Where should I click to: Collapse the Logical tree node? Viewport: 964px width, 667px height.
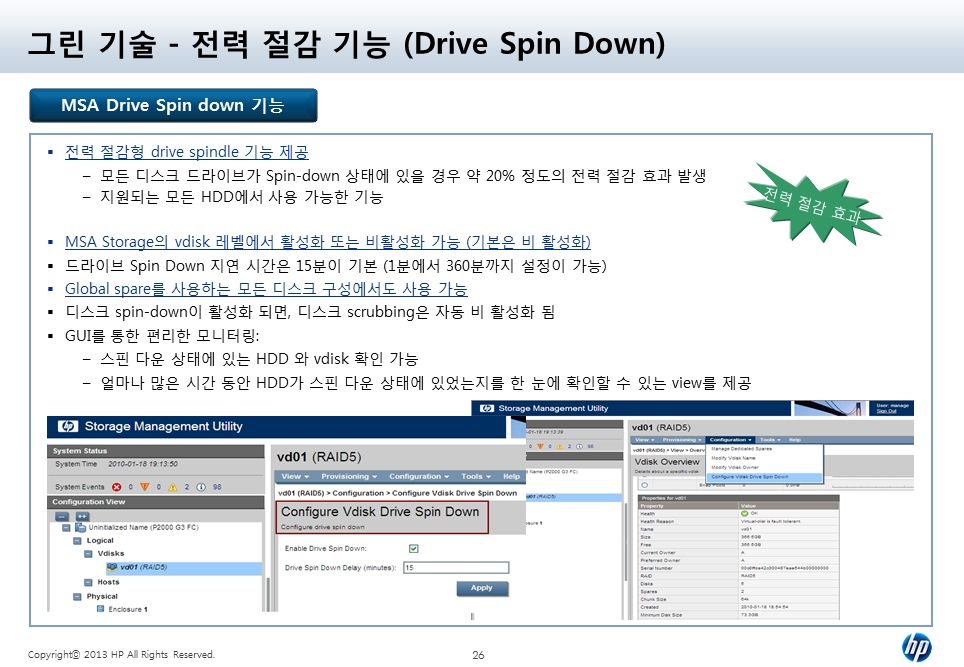click(x=77, y=541)
